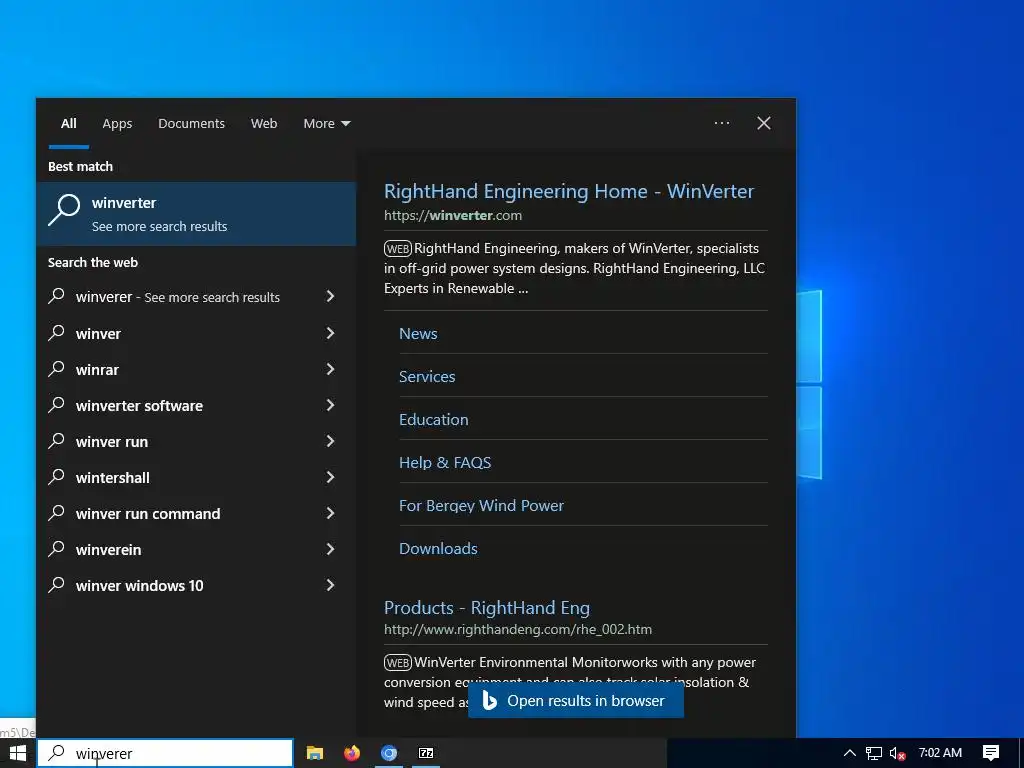Image resolution: width=1024 pixels, height=768 pixels.
Task: Click Open results in browser button
Action: point(576,701)
